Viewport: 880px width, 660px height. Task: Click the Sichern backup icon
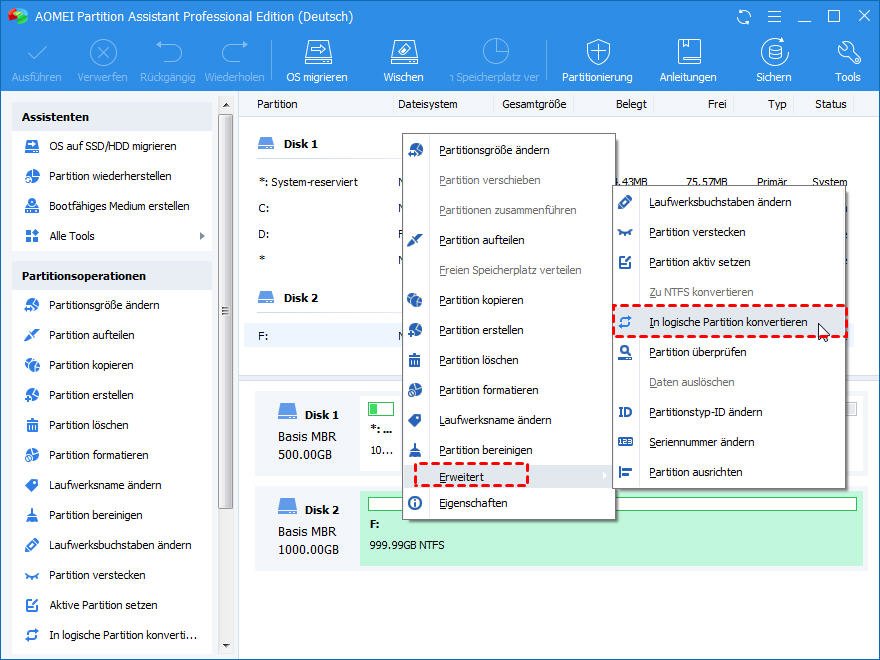pos(774,53)
